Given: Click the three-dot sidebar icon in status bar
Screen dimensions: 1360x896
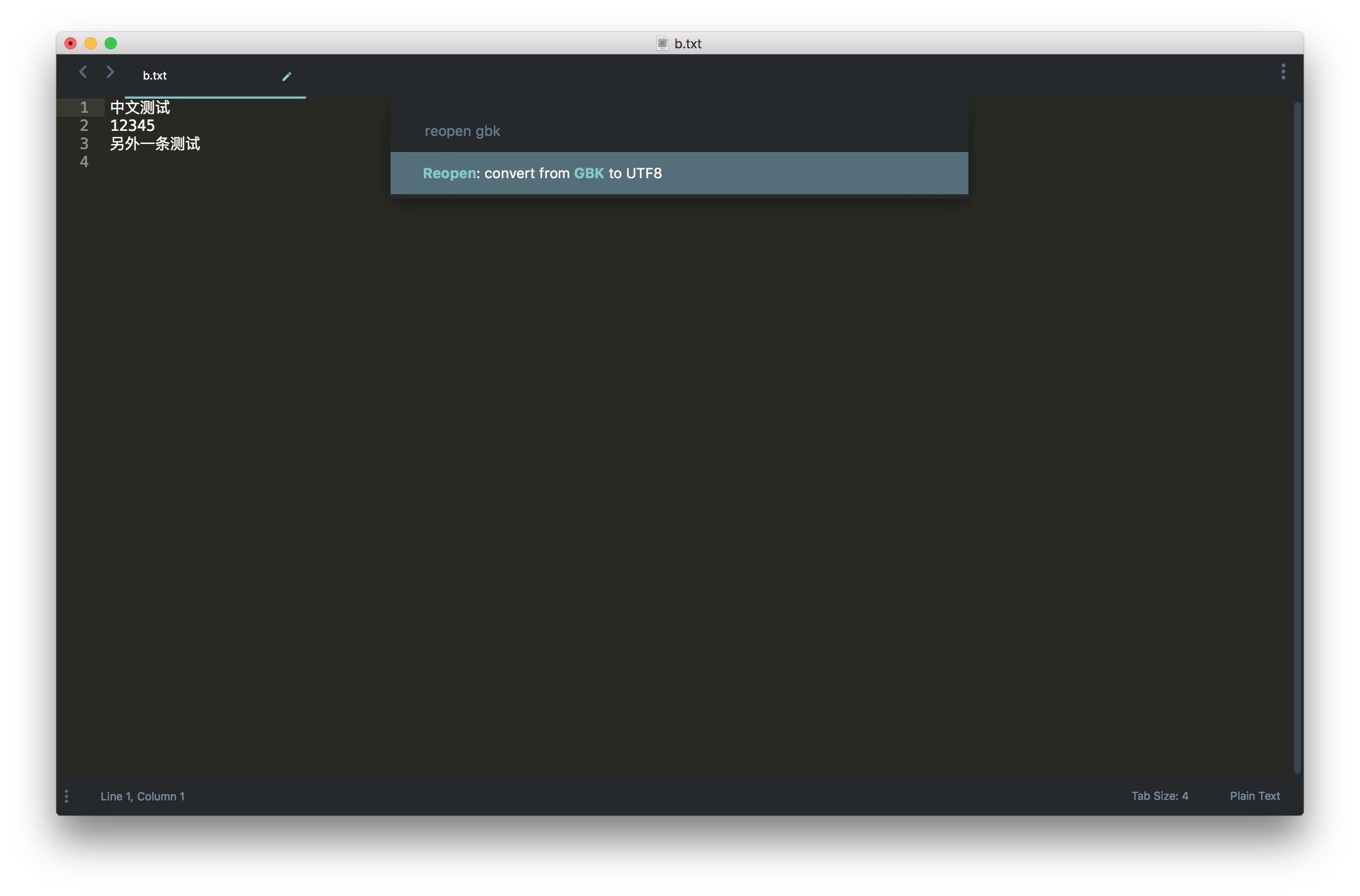Looking at the screenshot, I should click(x=67, y=796).
